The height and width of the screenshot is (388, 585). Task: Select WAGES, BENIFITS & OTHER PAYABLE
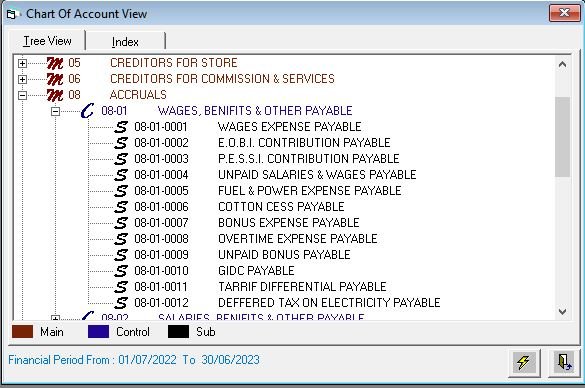click(255, 111)
